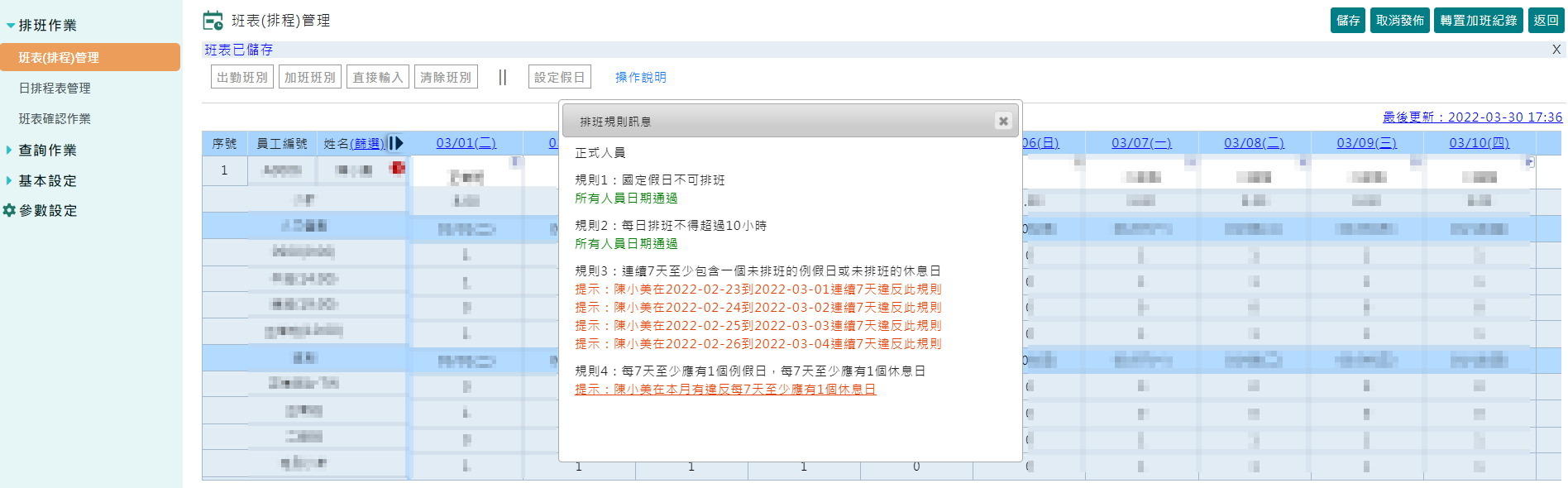
Task: Click the schedule calendar icon beside the page title
Action: click(213, 21)
